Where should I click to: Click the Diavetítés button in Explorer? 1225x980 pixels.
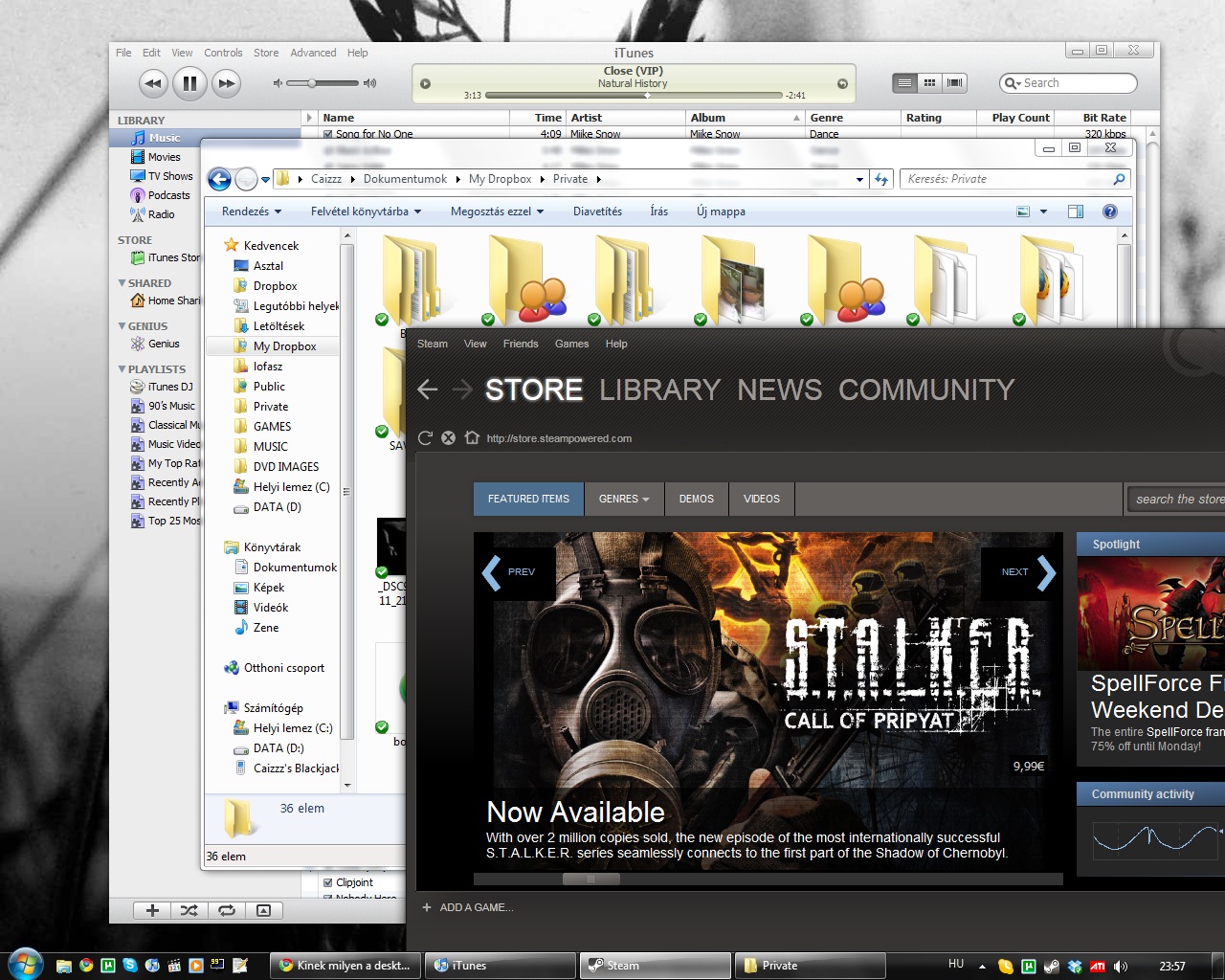pos(597,212)
